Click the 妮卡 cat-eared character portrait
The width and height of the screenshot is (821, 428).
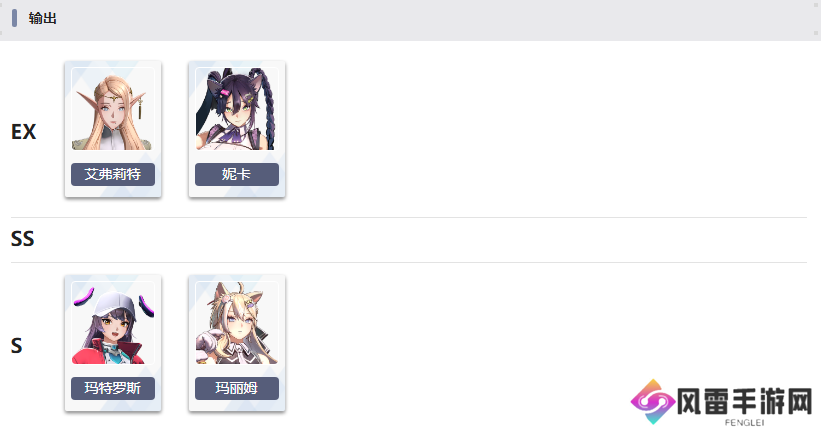(x=237, y=109)
